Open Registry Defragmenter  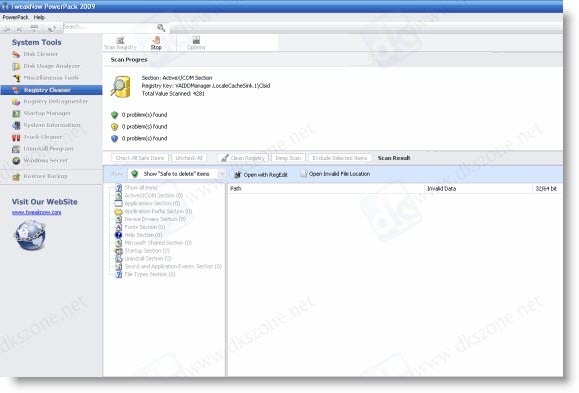[50, 101]
